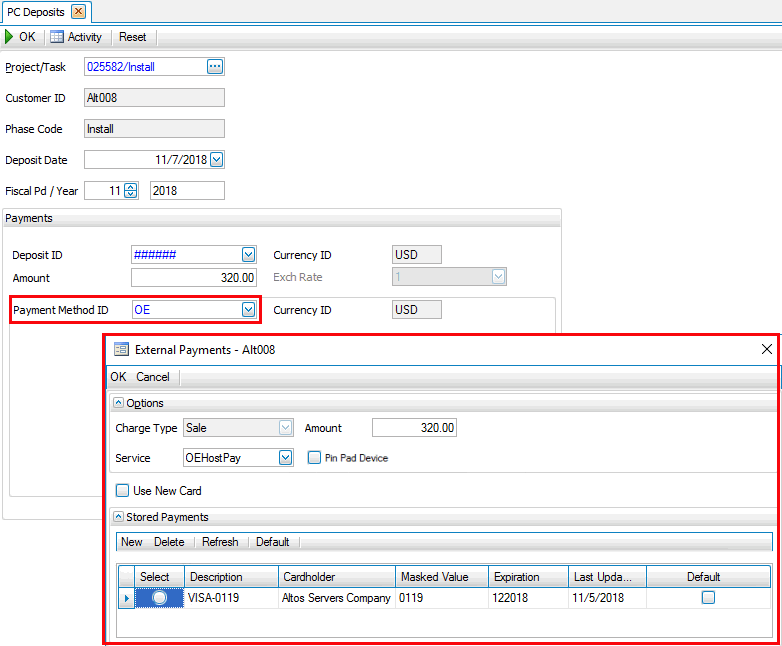Open Project/Task lookup ellipsis button

click(x=215, y=67)
